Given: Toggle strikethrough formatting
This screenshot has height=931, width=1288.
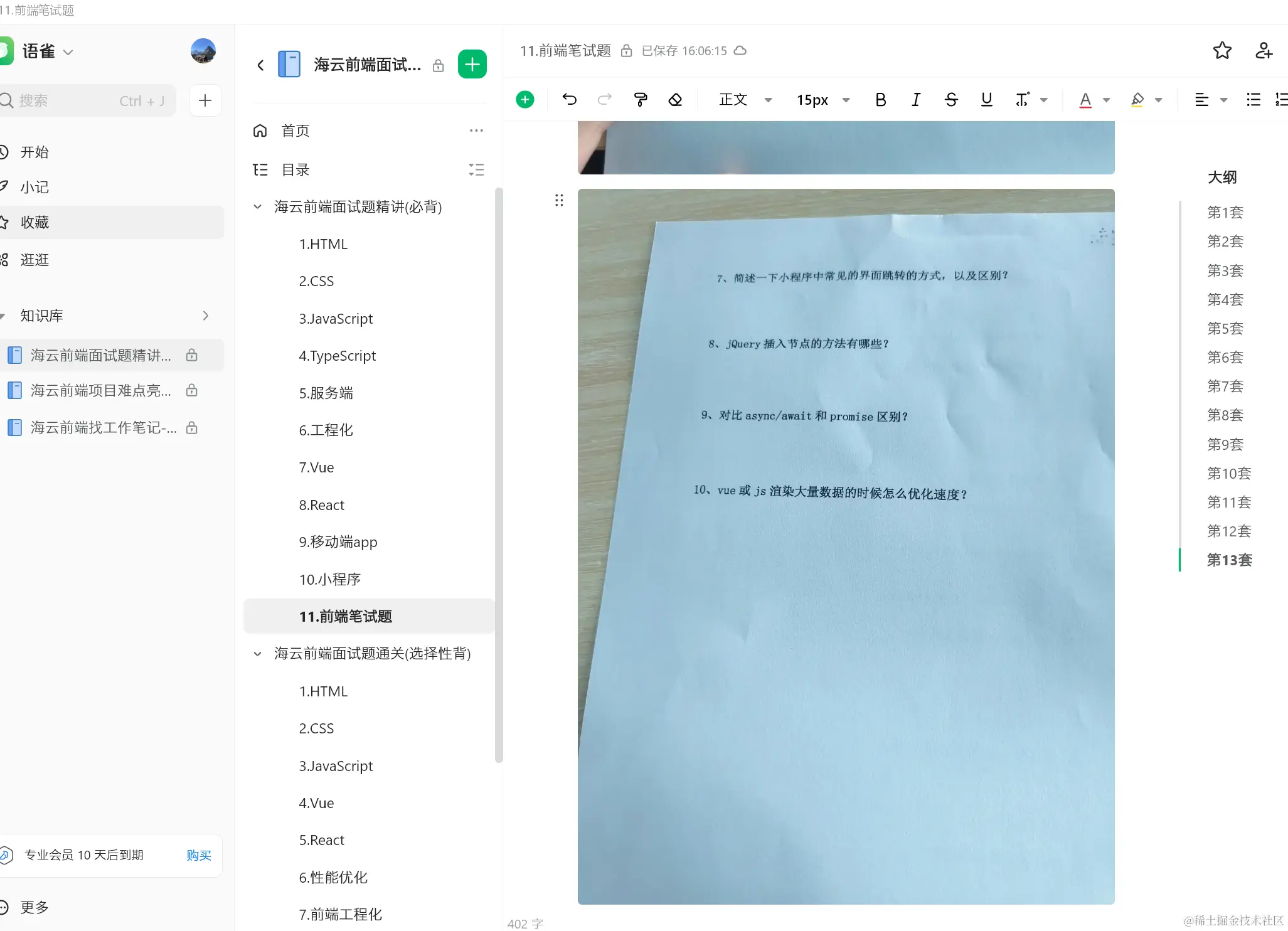Looking at the screenshot, I should point(950,99).
